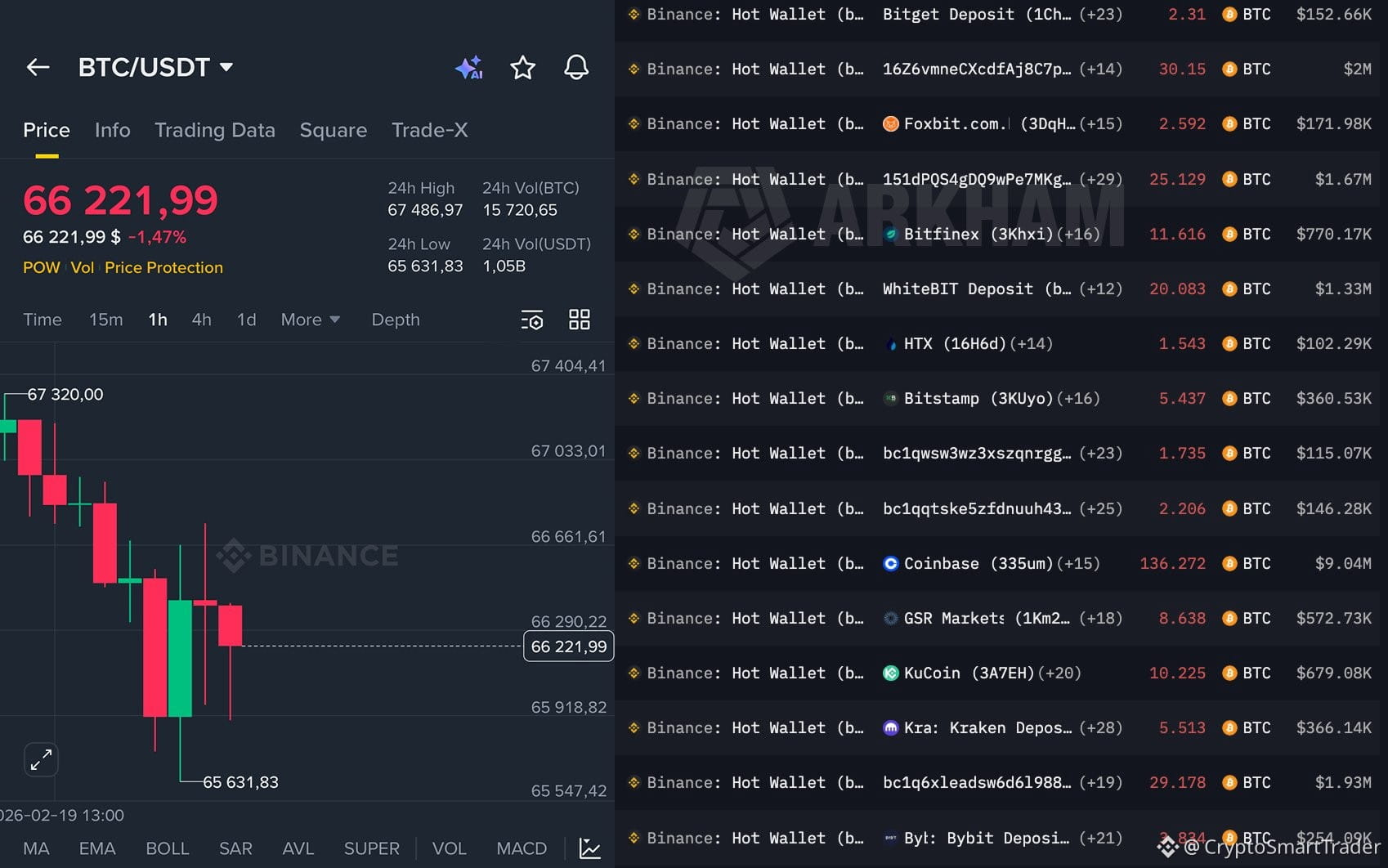
Task: Open the Price Protection tag
Action: pos(163,267)
